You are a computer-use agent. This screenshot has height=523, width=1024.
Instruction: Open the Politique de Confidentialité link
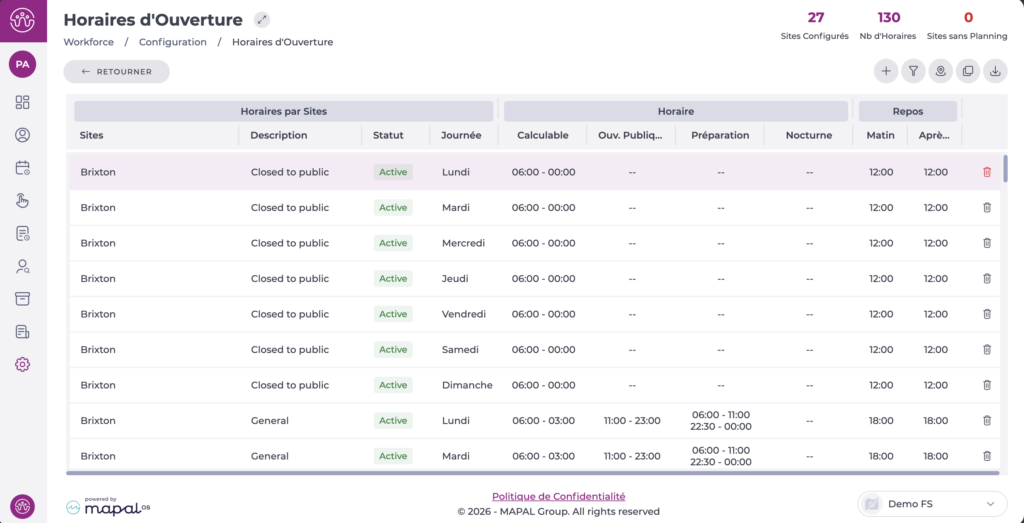[558, 496]
